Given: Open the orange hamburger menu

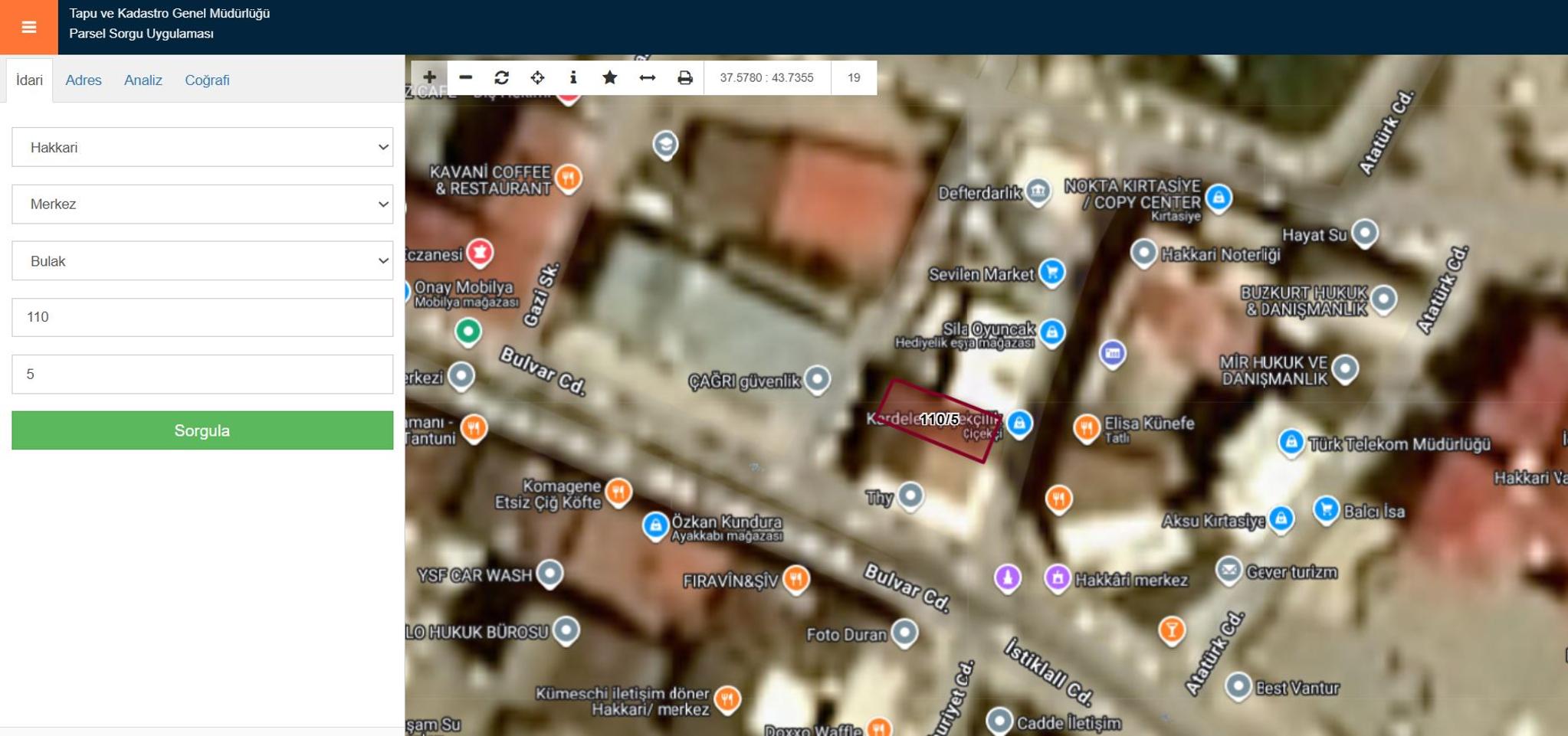Looking at the screenshot, I should coord(28,27).
